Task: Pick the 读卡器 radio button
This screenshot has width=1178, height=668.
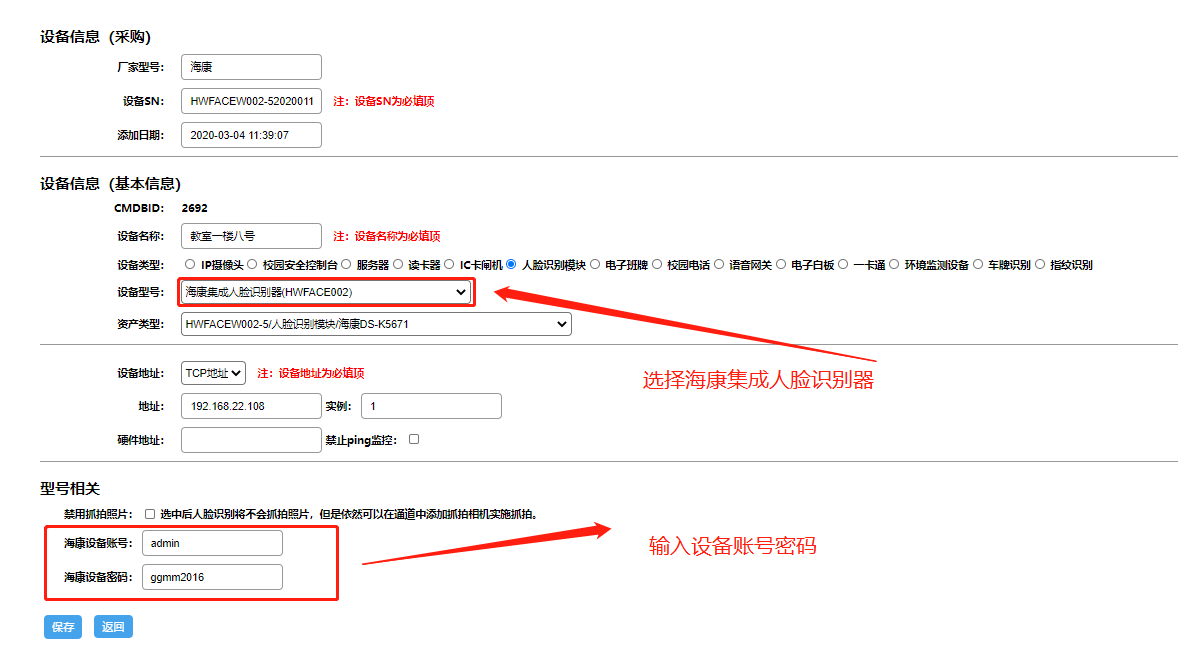Action: [398, 265]
